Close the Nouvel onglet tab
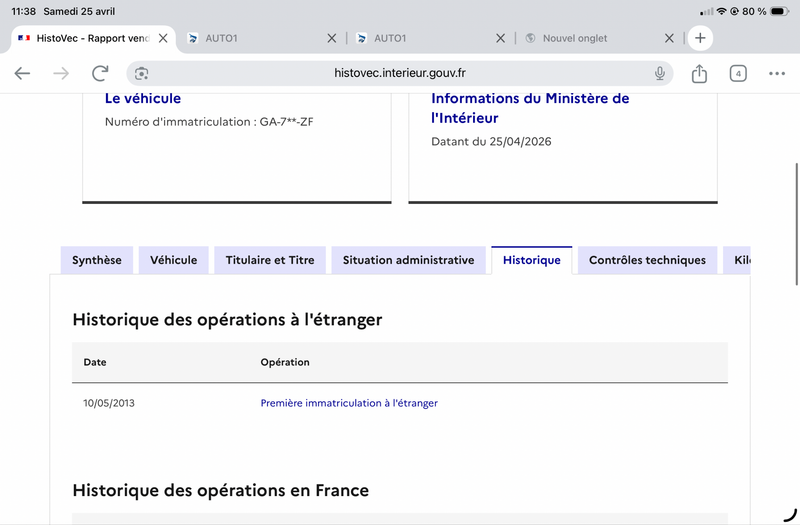800x525 pixels. click(669, 38)
